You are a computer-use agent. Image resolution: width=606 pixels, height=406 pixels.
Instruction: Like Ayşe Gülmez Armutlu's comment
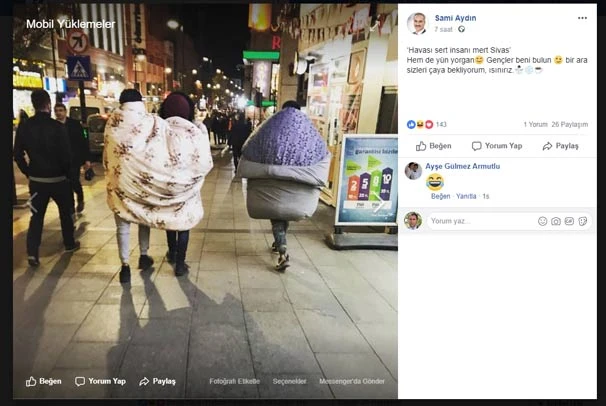(x=441, y=196)
